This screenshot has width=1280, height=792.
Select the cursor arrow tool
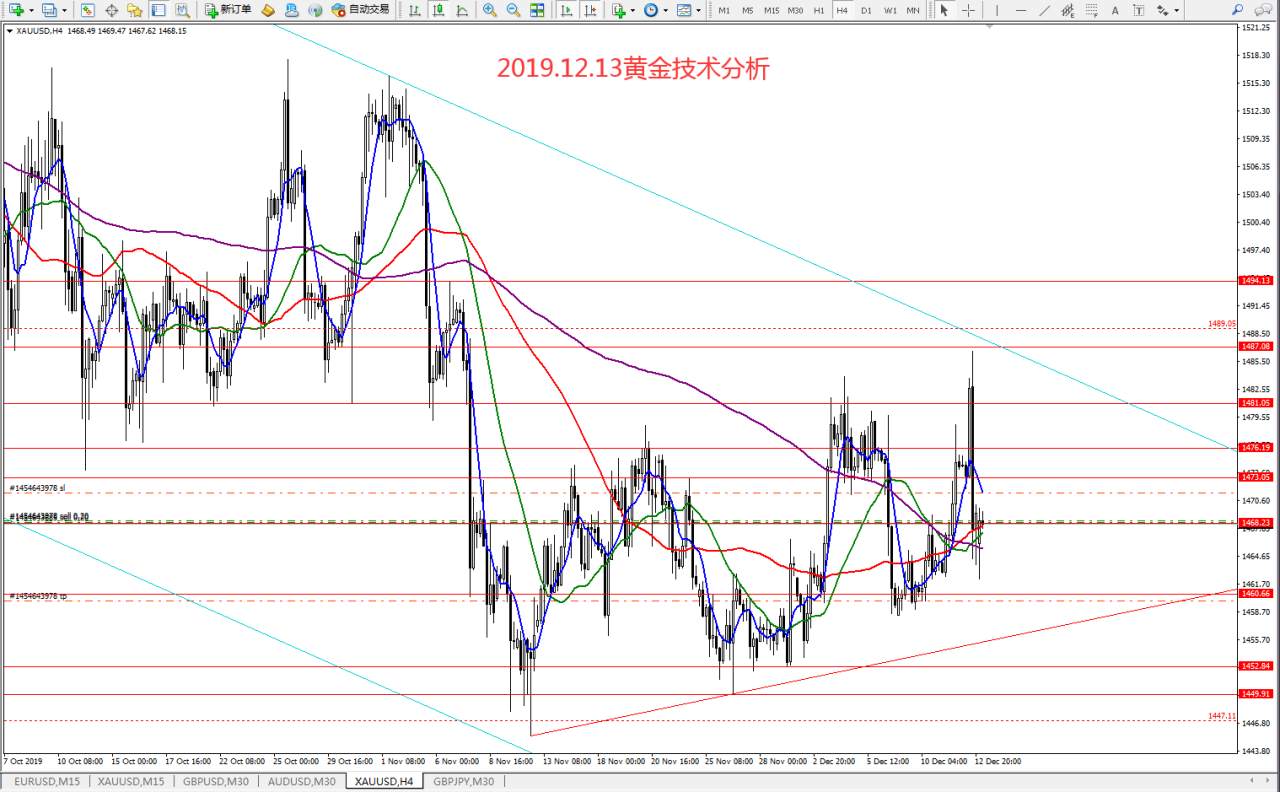944,10
